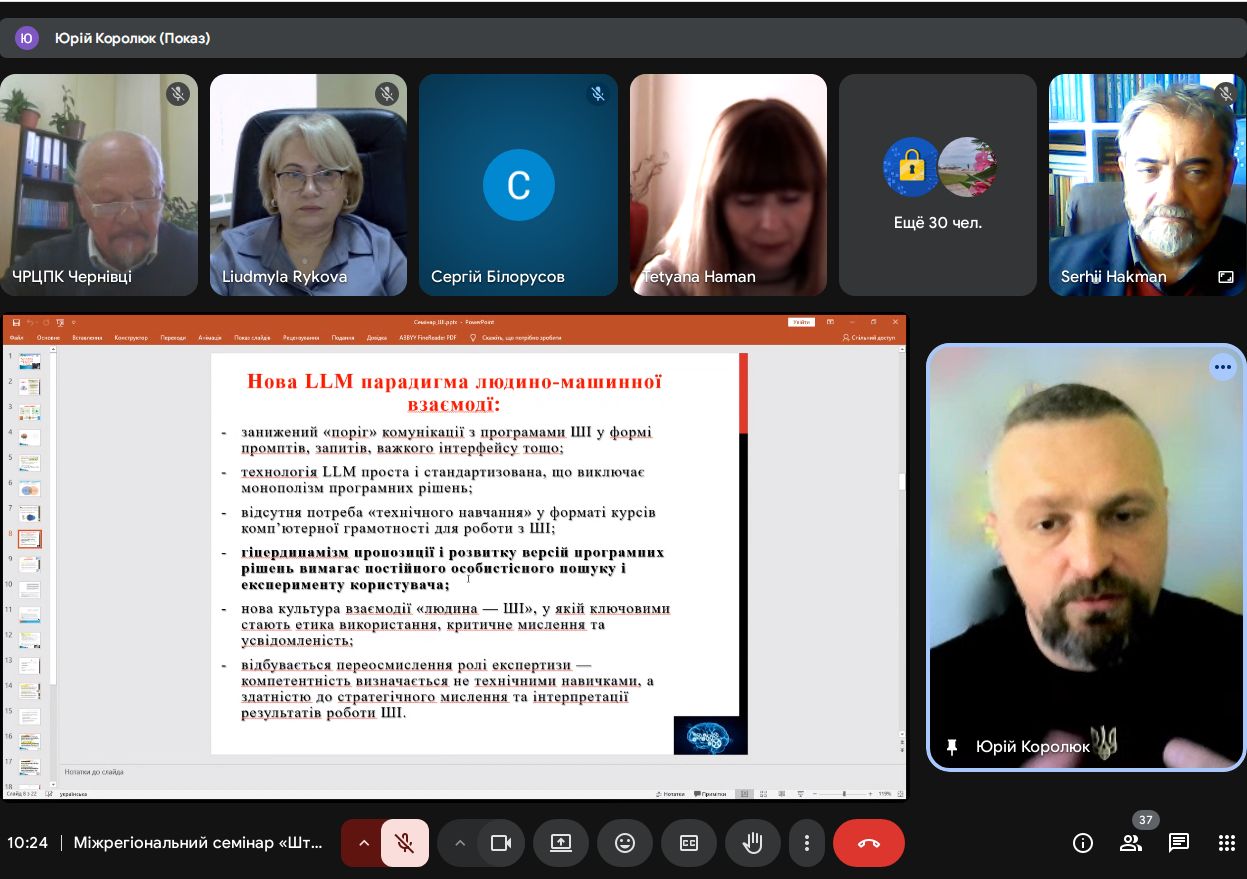Expand video settings arrow beside camera
1247x879 pixels.
pyautogui.click(x=460, y=843)
